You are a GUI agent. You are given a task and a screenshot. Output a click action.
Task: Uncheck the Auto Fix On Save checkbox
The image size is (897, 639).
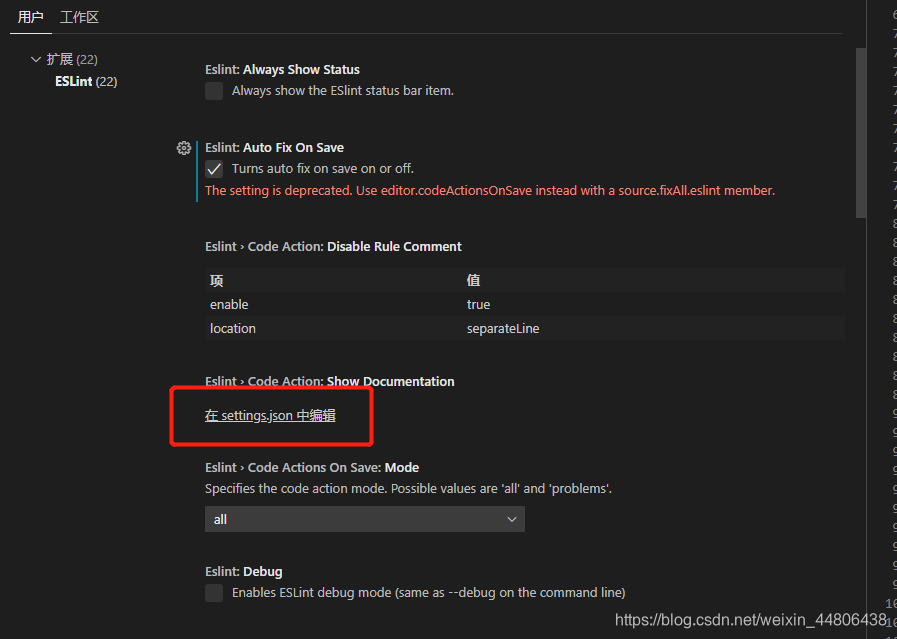(214, 169)
